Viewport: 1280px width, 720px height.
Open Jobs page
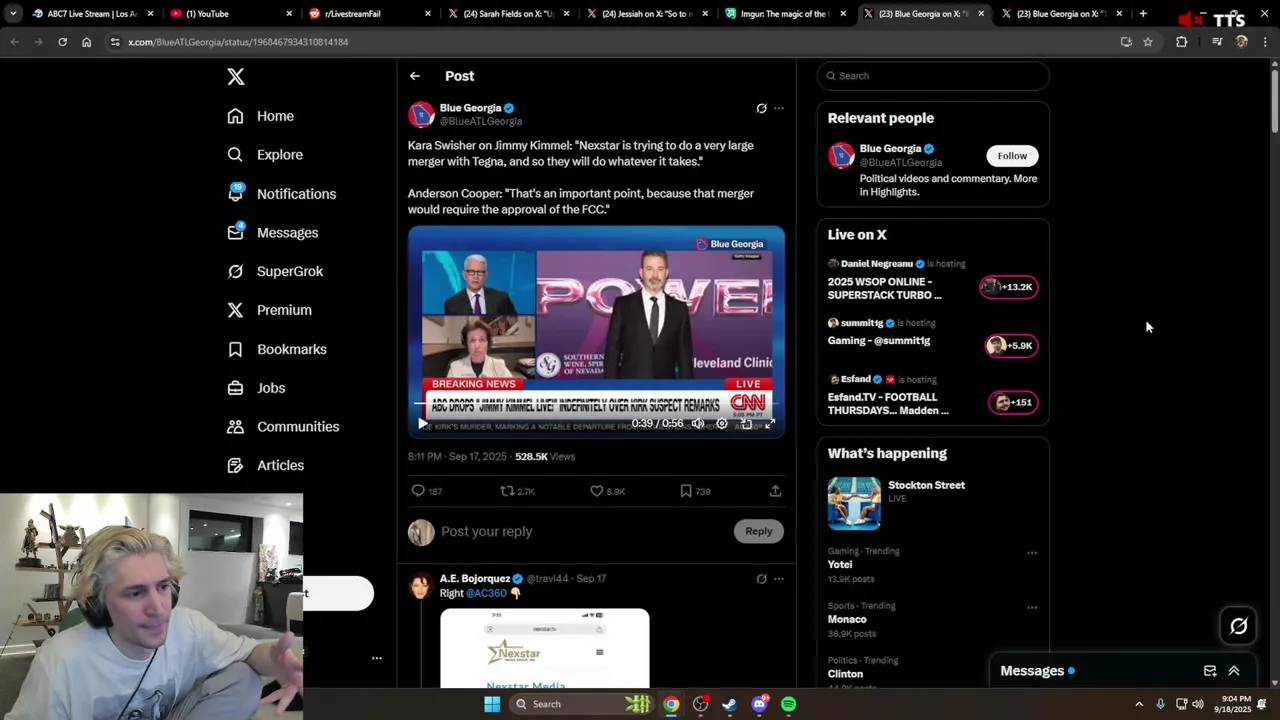click(256, 388)
